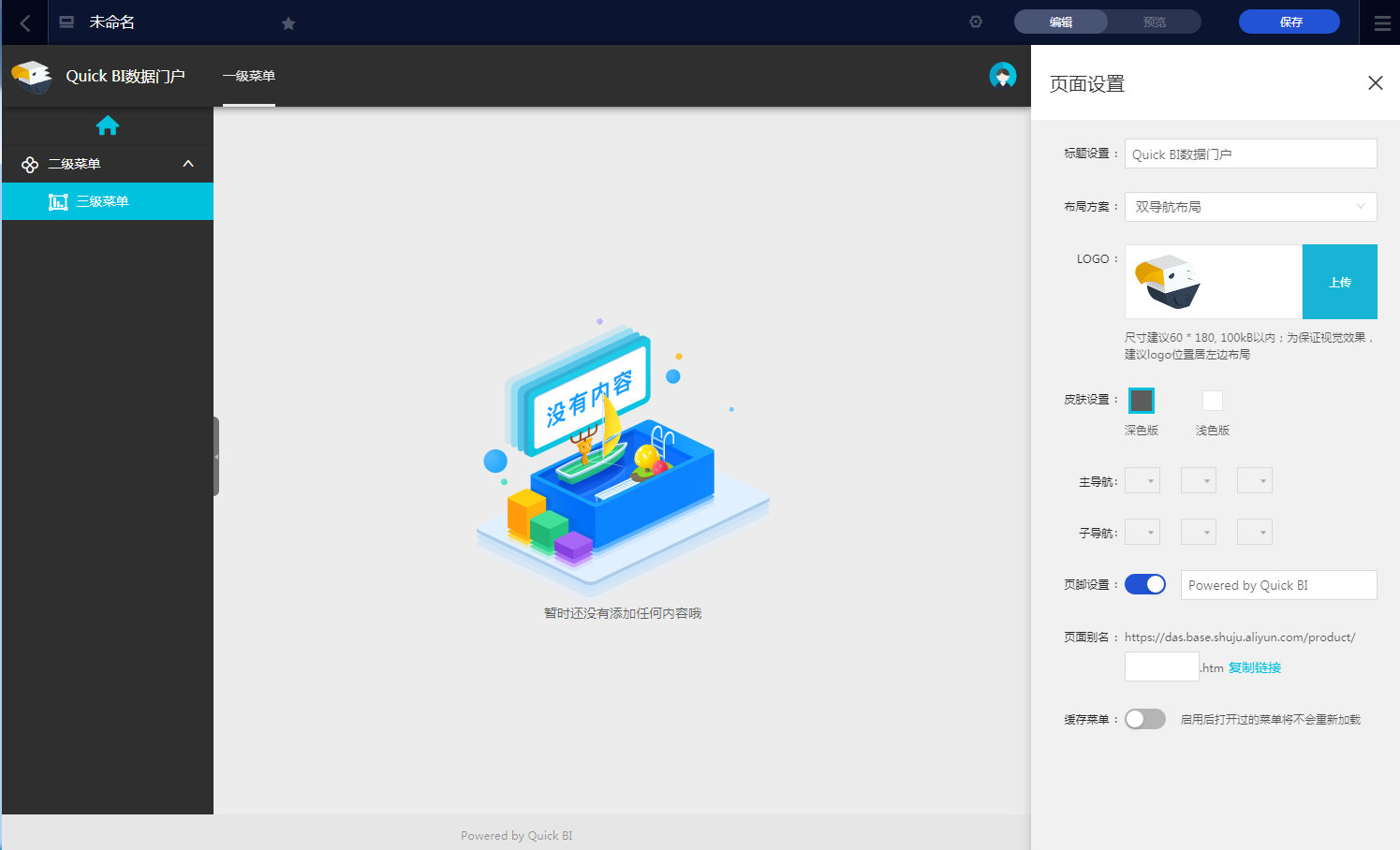Collapse the 二级菜单 section chevron

(188, 164)
